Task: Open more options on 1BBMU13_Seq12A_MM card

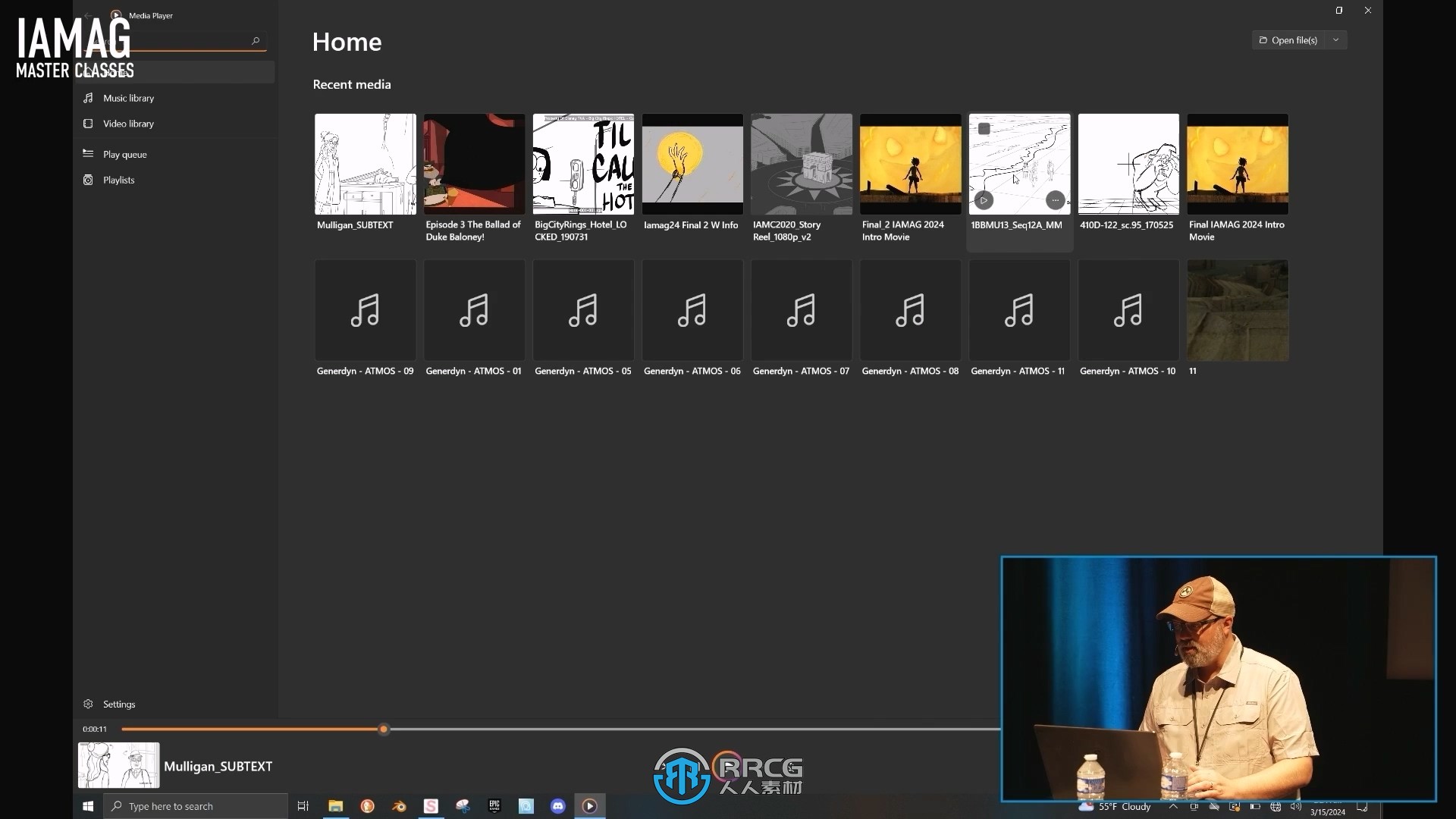Action: (1055, 200)
